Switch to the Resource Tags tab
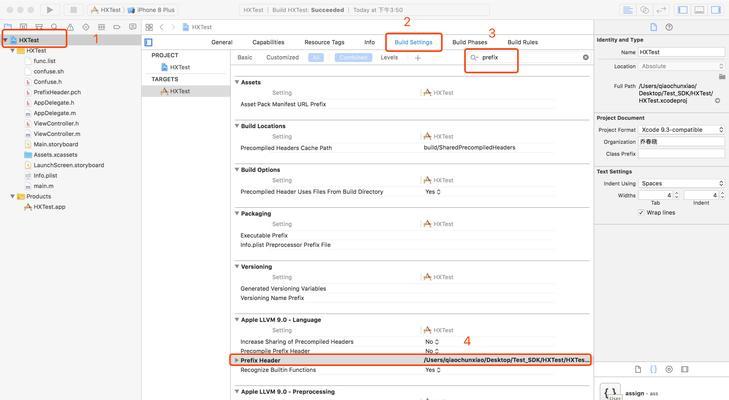Image resolution: width=729 pixels, height=400 pixels. pyautogui.click(x=324, y=42)
